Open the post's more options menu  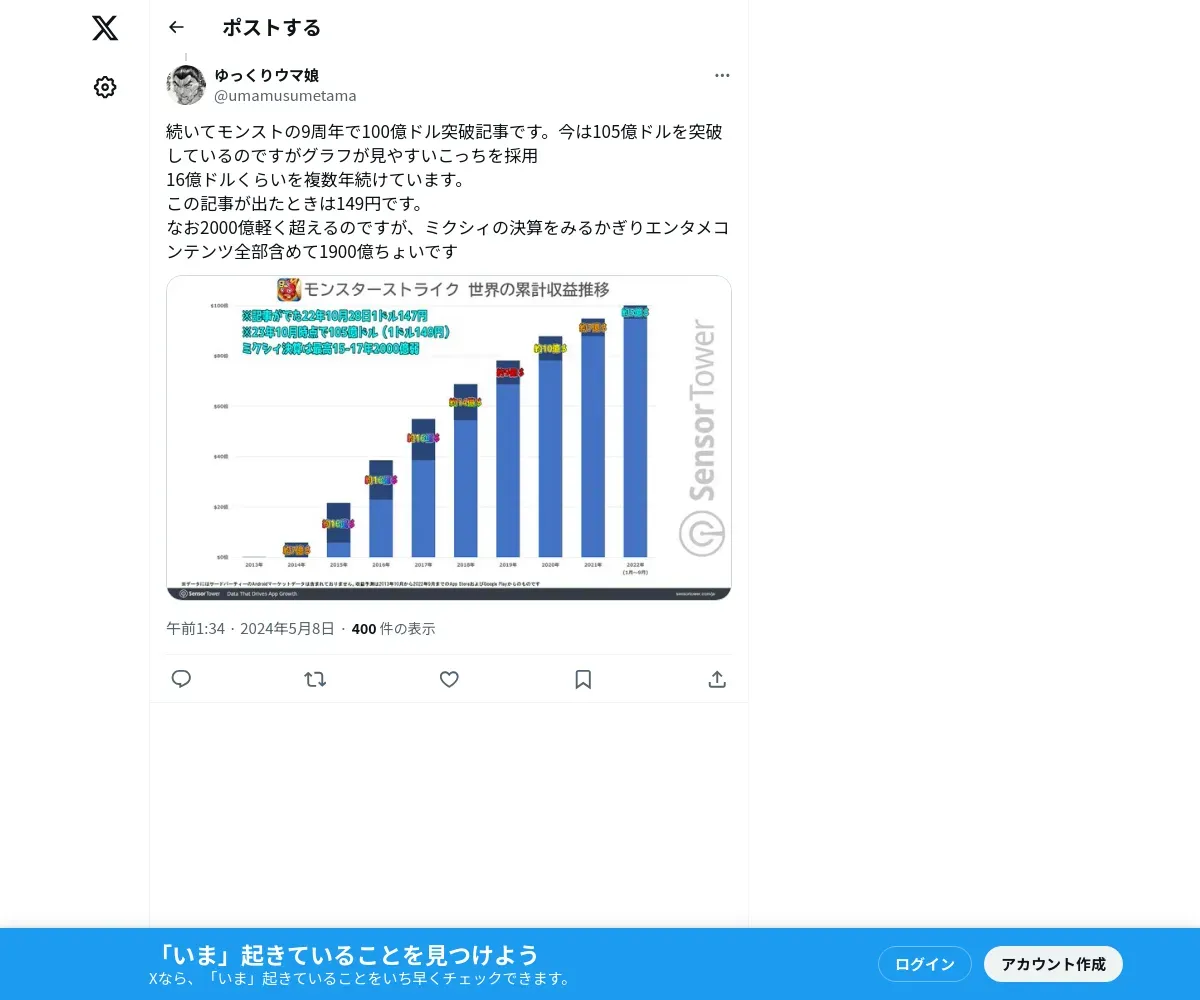coord(722,75)
